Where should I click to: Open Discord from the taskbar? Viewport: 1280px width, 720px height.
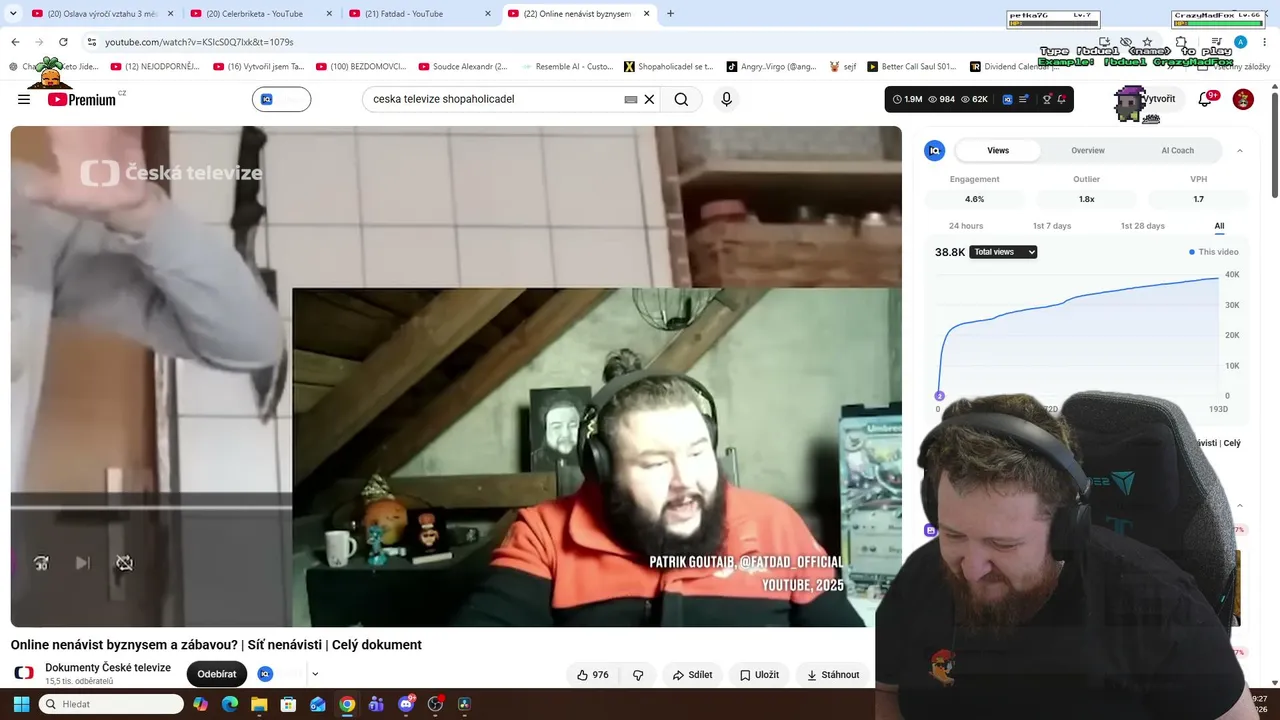406,704
